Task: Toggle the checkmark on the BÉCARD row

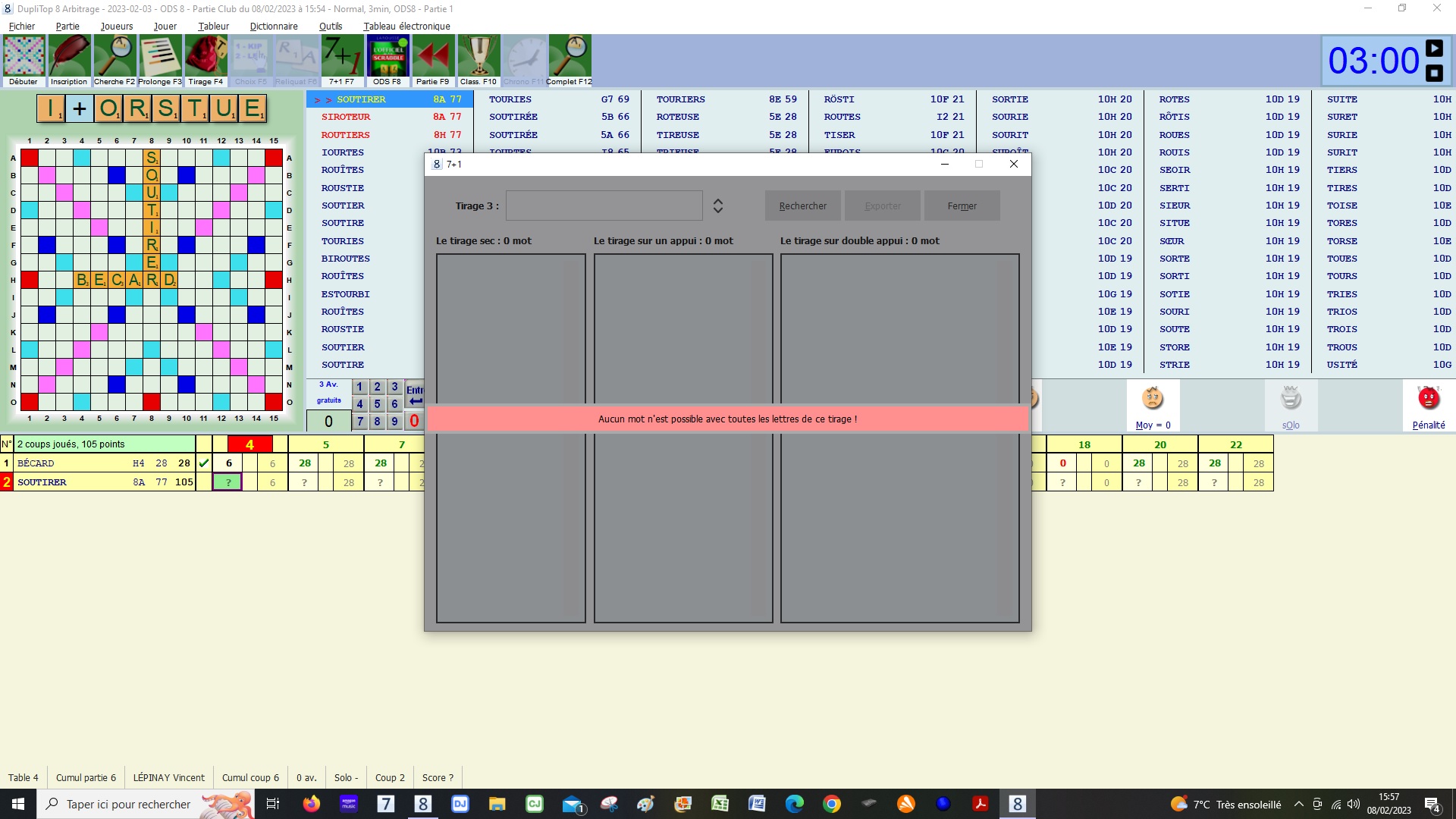Action: coord(203,463)
